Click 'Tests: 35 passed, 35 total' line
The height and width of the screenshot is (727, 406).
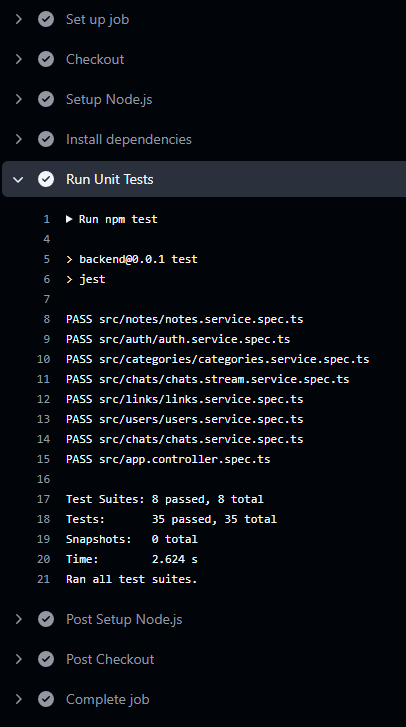171,519
